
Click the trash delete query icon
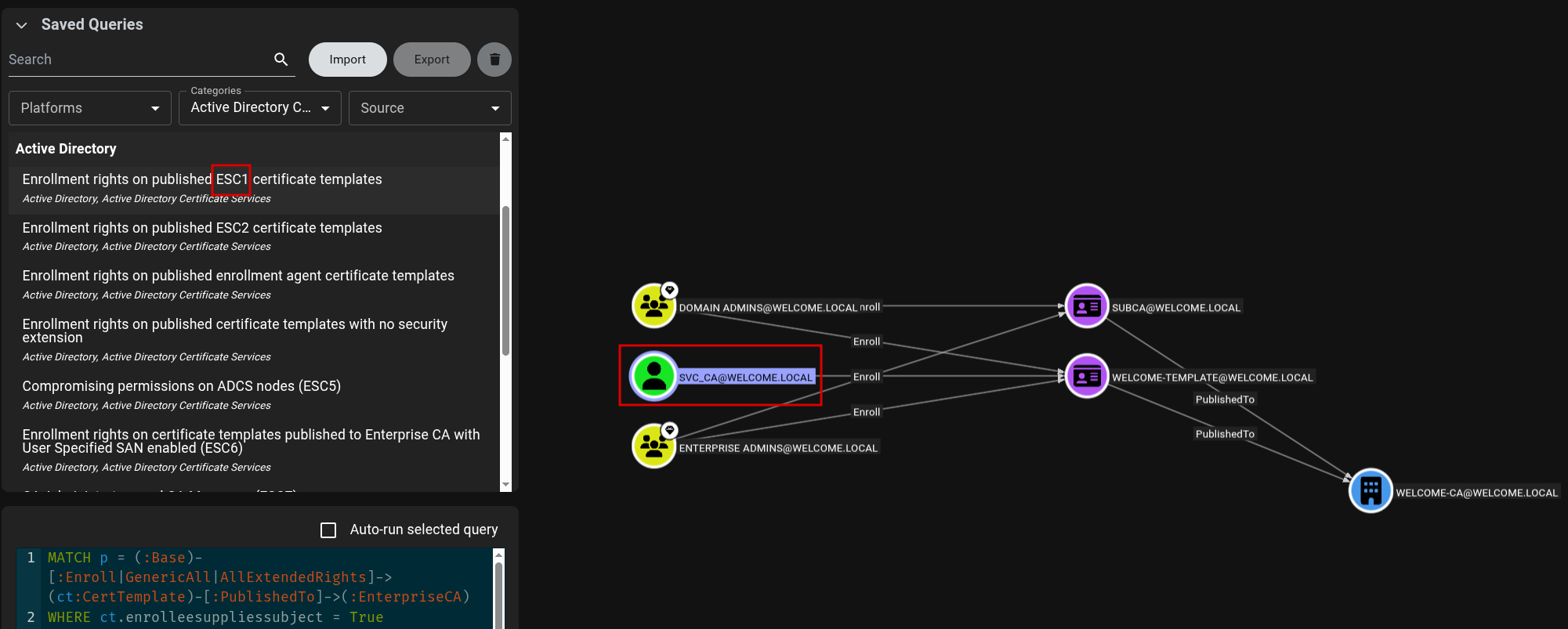point(494,60)
